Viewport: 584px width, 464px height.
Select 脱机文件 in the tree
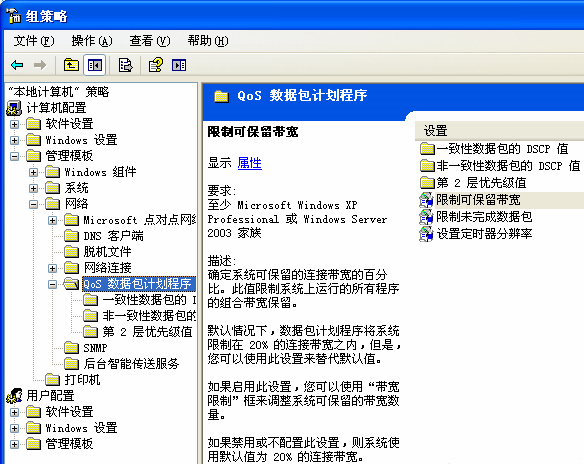[x=107, y=252]
